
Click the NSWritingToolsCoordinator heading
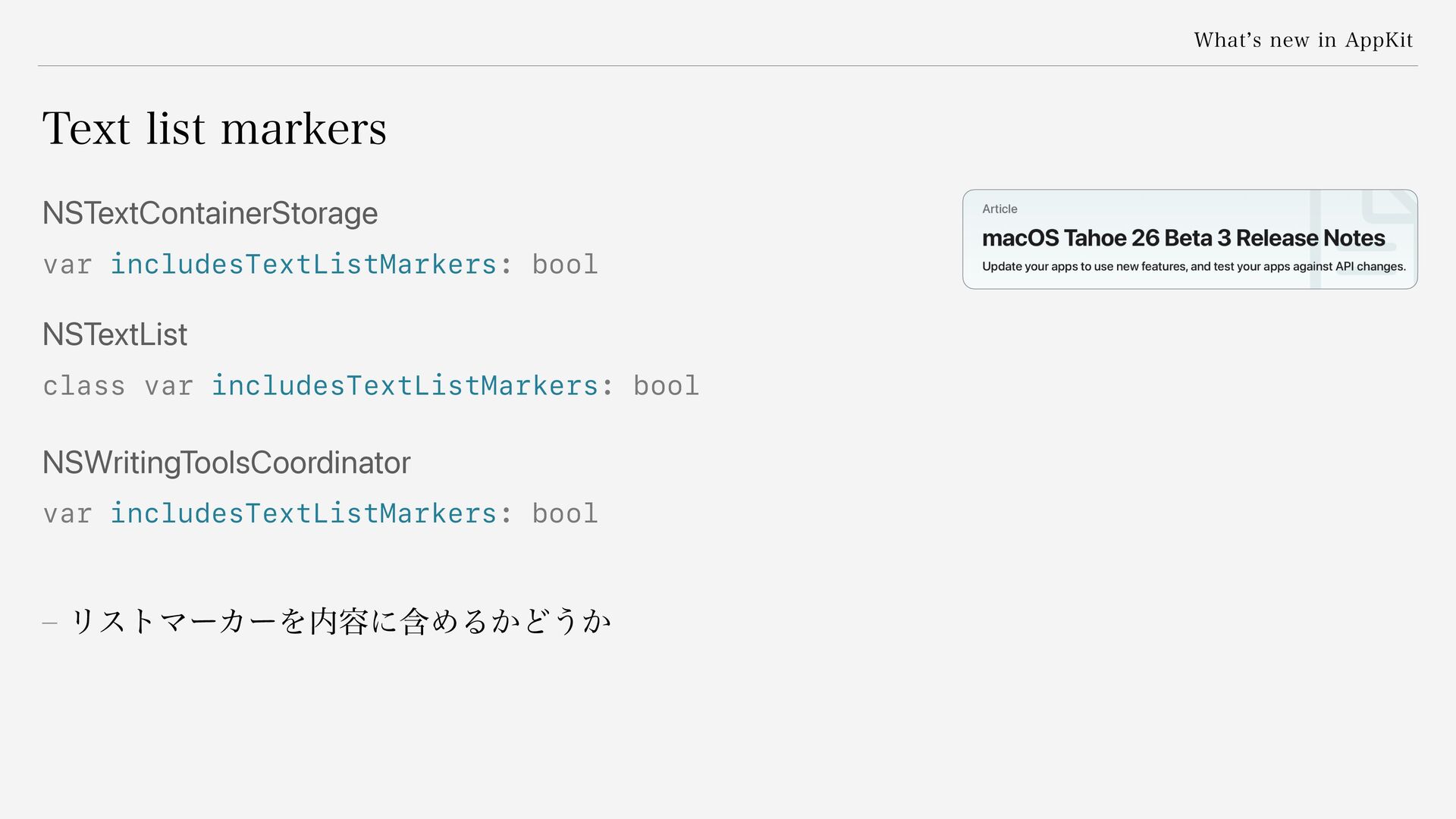[x=226, y=463]
